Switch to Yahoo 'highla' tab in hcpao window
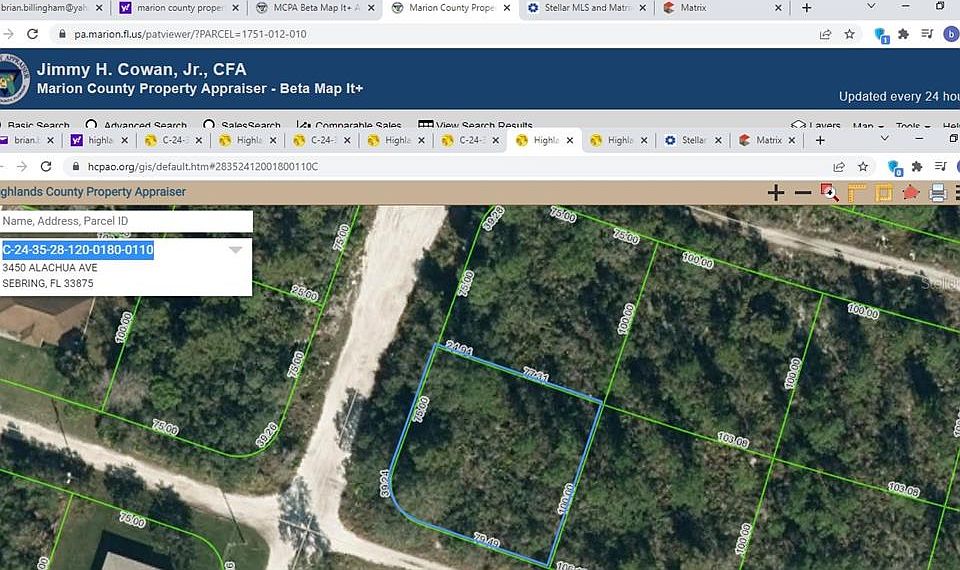This screenshot has width=960, height=570. tap(94, 140)
